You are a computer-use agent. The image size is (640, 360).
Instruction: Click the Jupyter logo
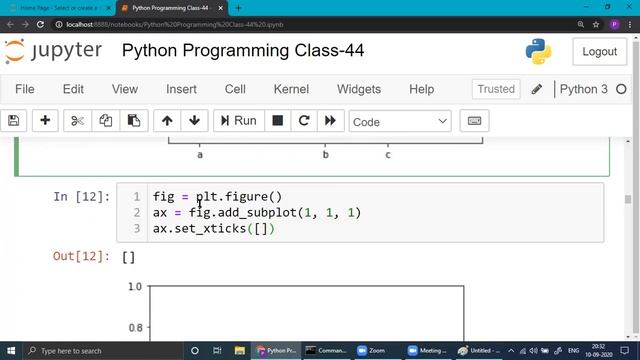pos(53,51)
